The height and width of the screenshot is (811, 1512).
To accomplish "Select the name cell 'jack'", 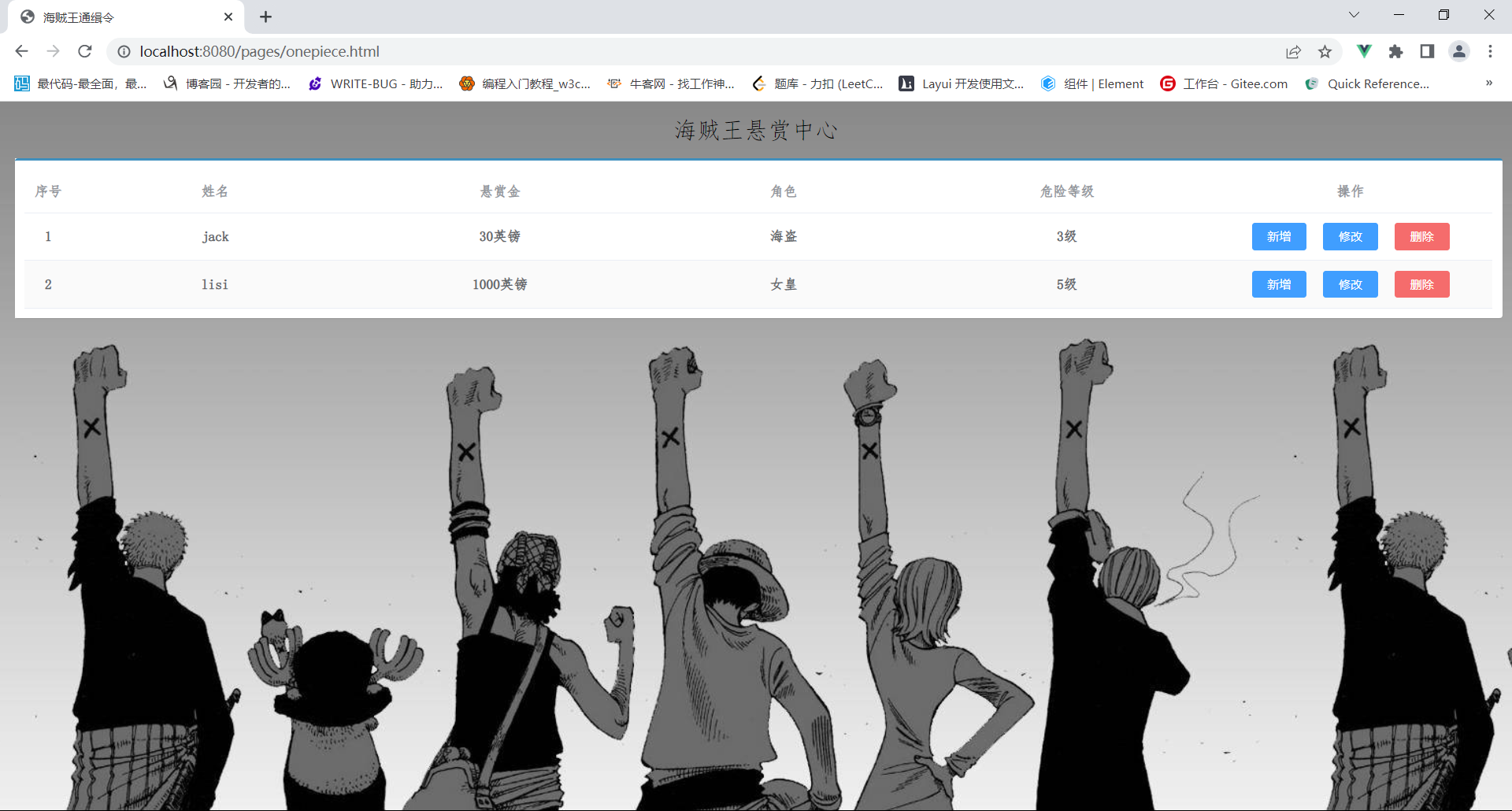I will [216, 237].
